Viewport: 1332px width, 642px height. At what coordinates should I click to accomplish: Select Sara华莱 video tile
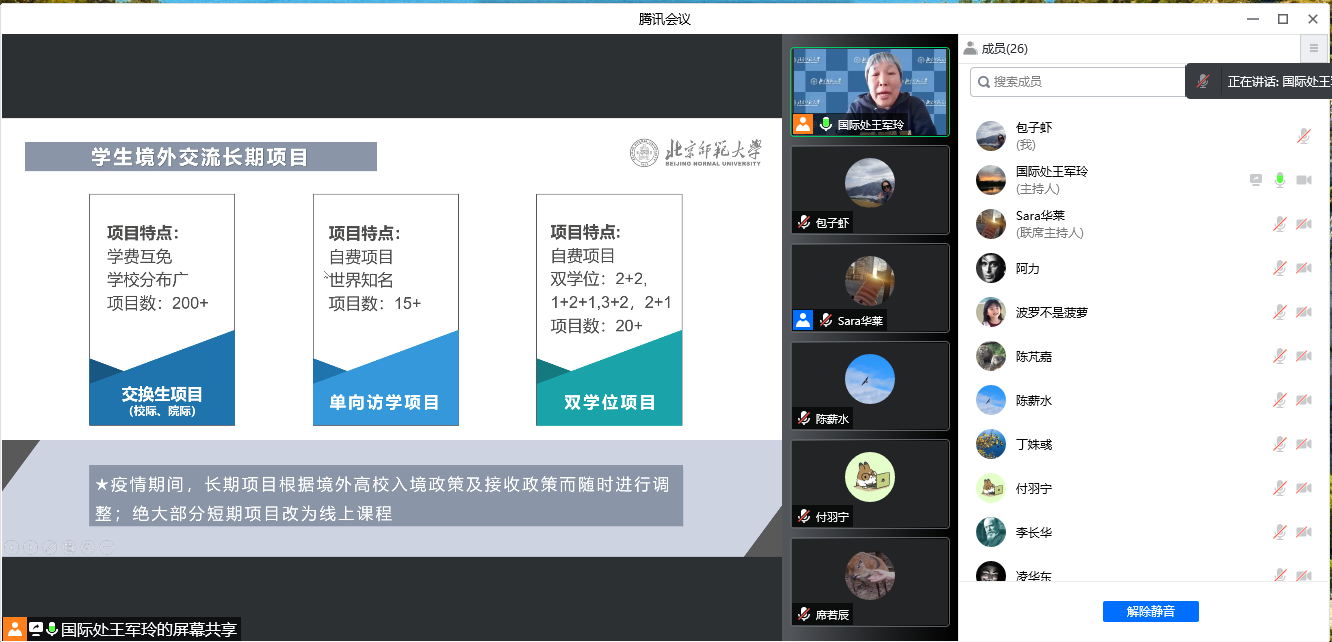[x=869, y=287]
